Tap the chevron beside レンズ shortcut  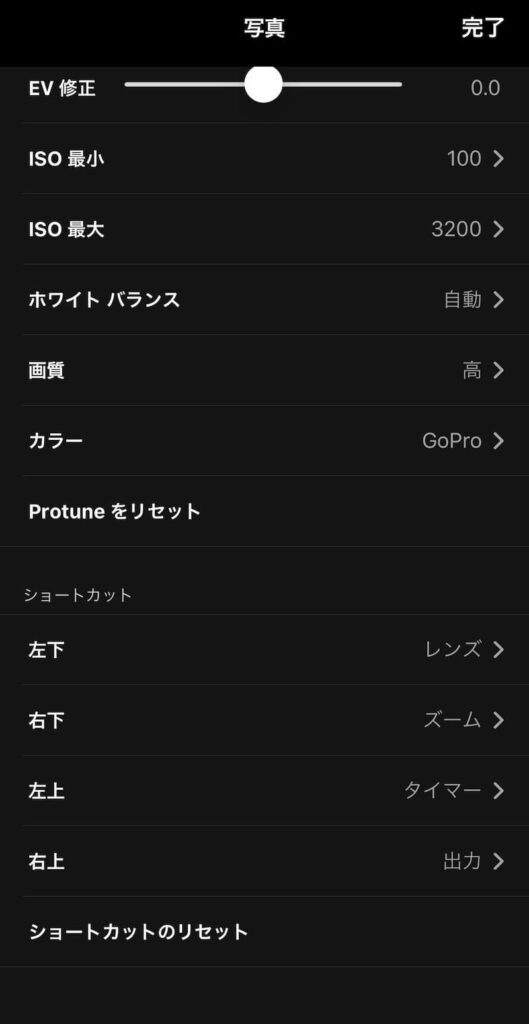coord(498,650)
